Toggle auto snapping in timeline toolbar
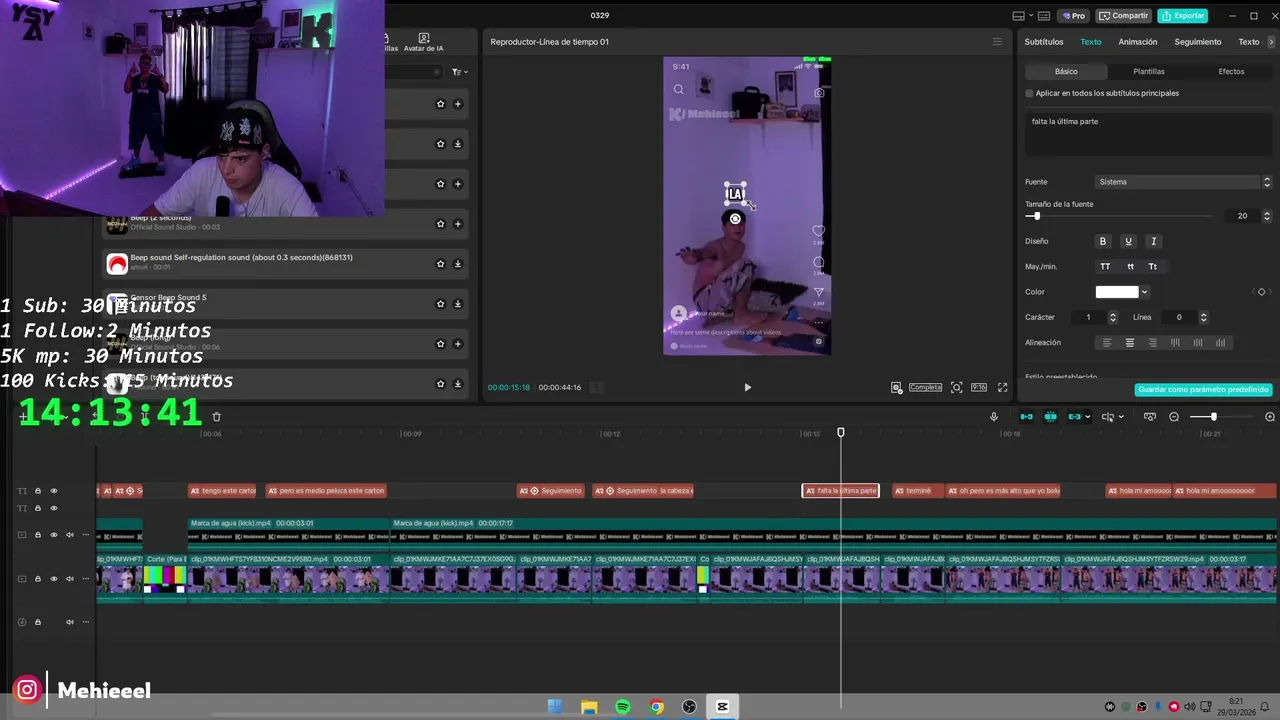Viewport: 1280px width, 720px height. click(1050, 417)
